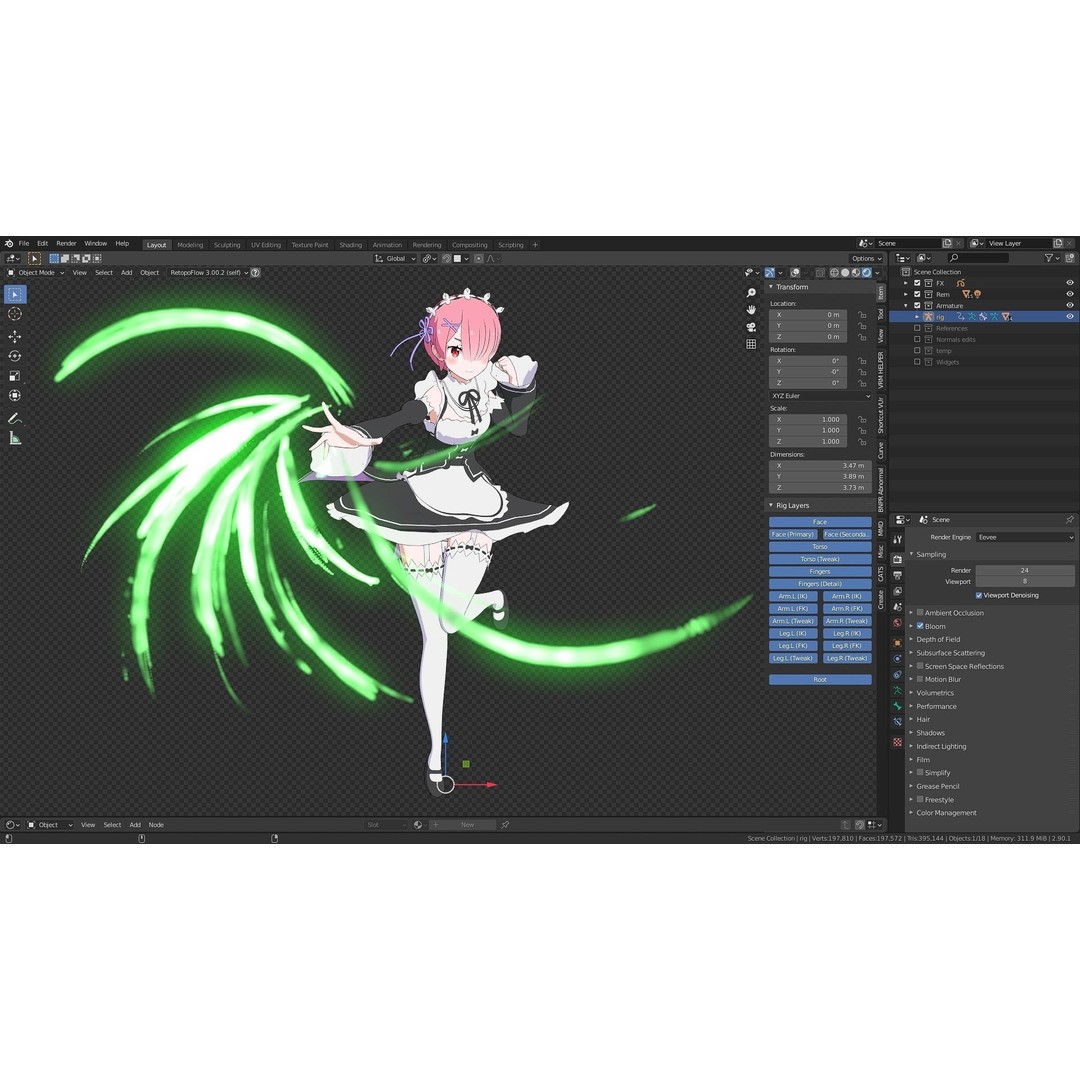
Task: Click the RetopoFlow help question icon
Action: [256, 273]
